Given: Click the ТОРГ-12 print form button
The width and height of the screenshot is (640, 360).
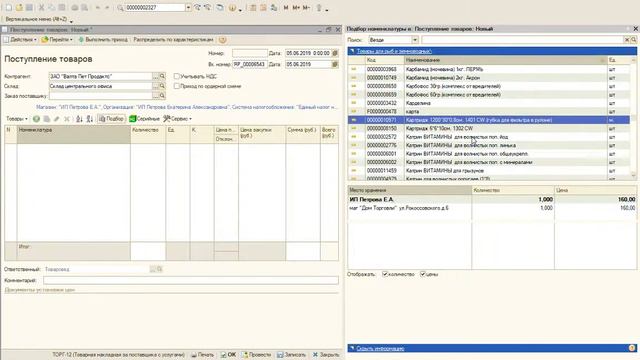Looking at the screenshot, I should tap(118, 355).
